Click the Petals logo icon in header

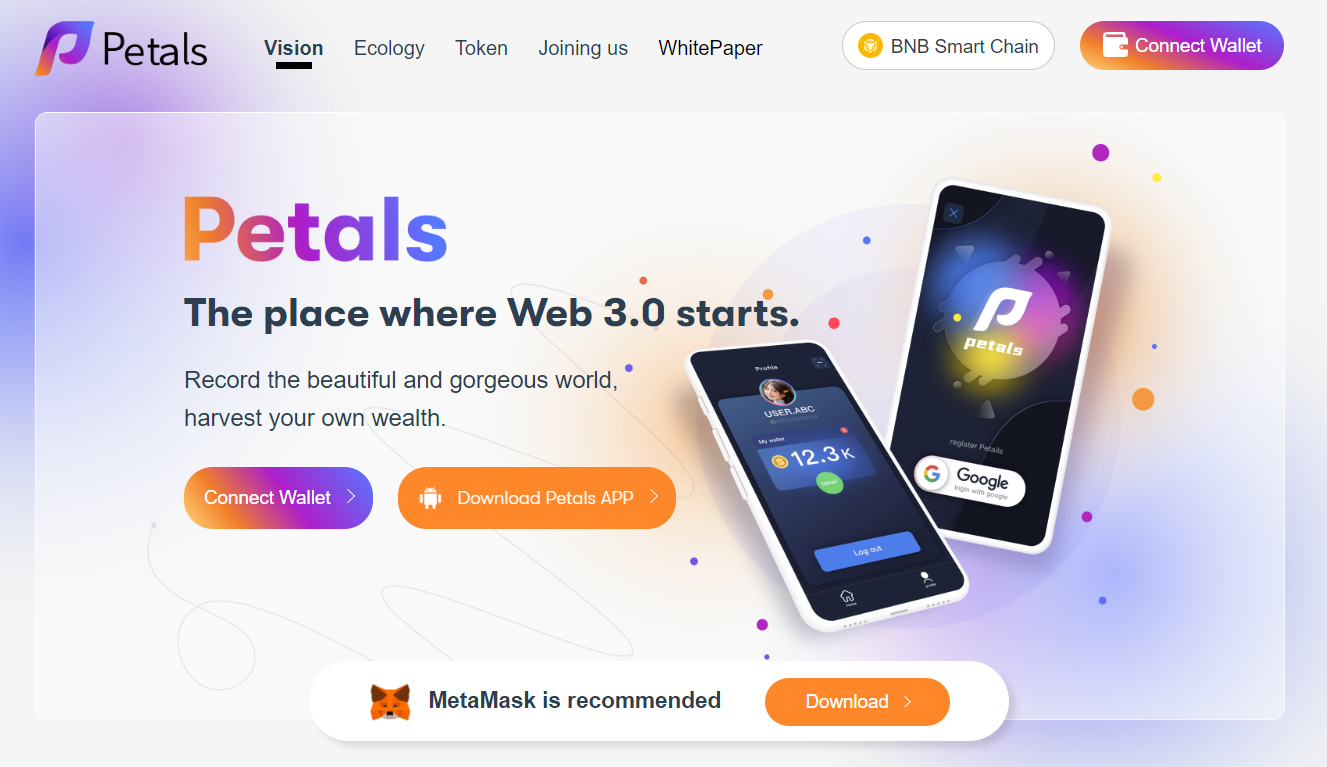pyautogui.click(x=64, y=48)
